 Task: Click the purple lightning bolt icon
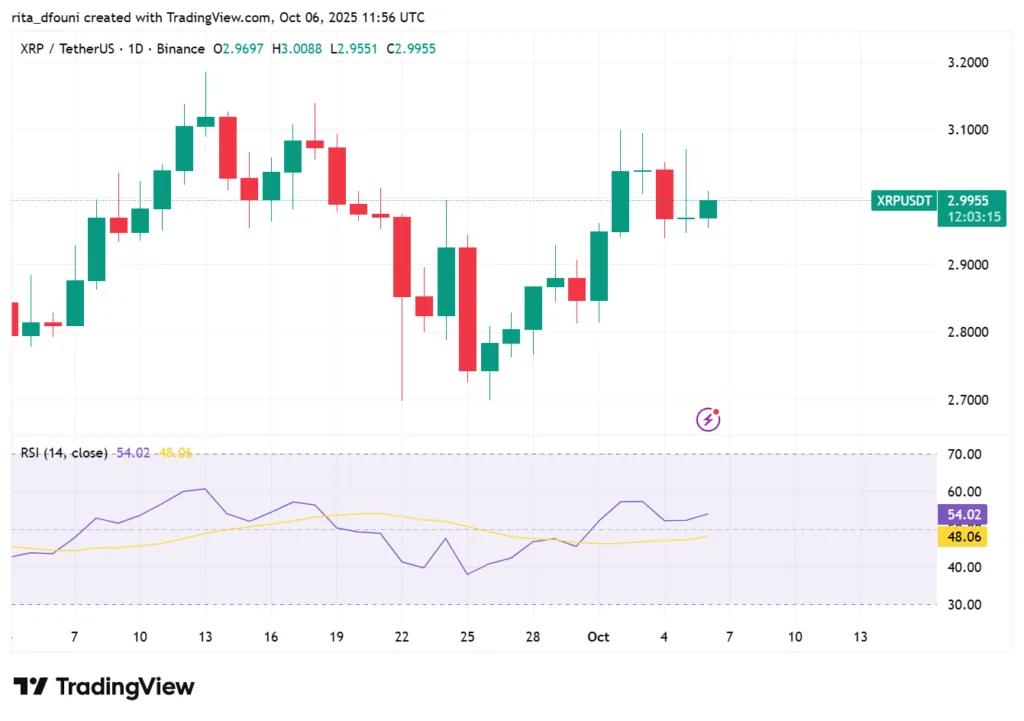tap(708, 420)
